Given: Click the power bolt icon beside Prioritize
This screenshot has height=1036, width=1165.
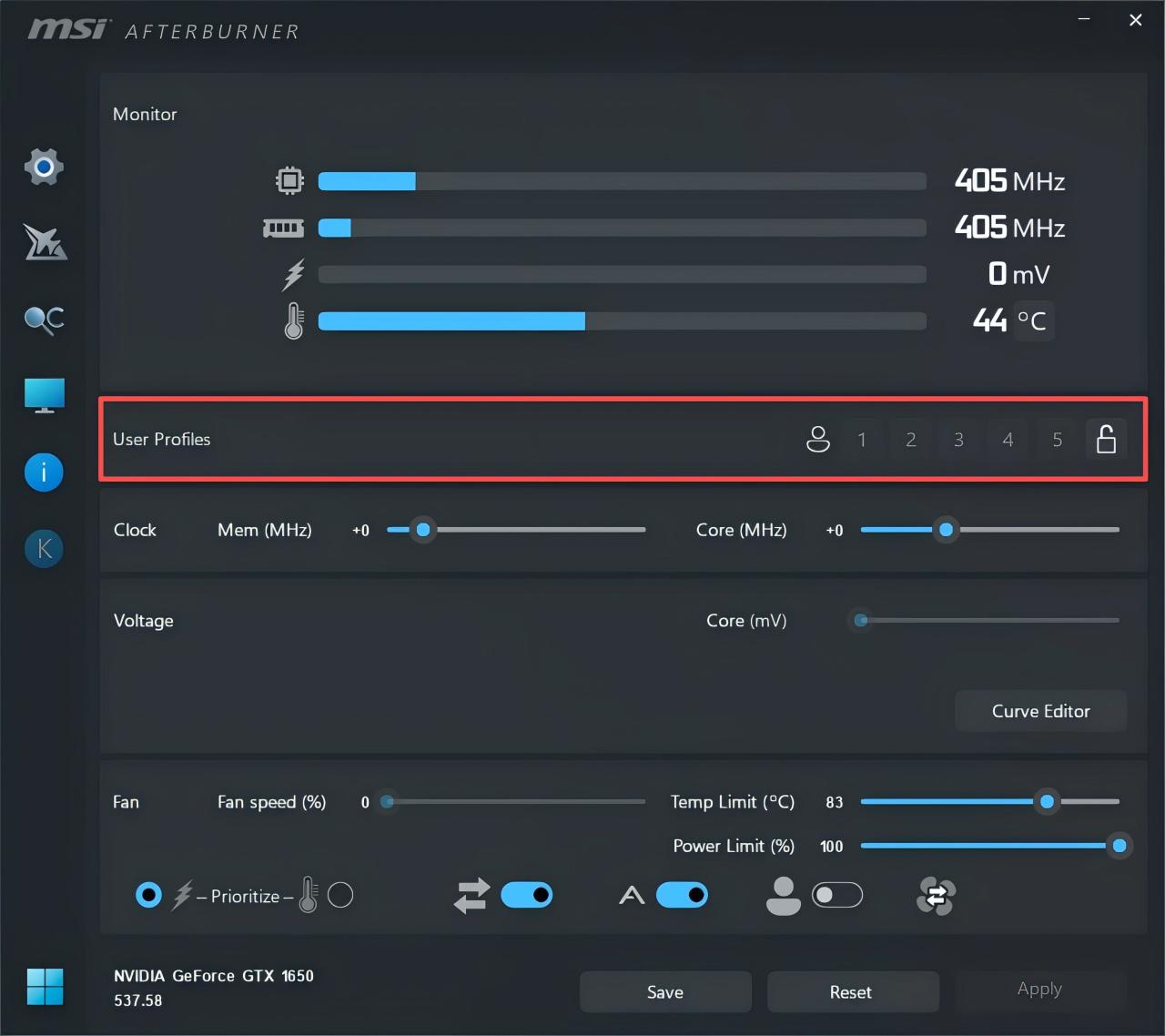Looking at the screenshot, I should (182, 896).
